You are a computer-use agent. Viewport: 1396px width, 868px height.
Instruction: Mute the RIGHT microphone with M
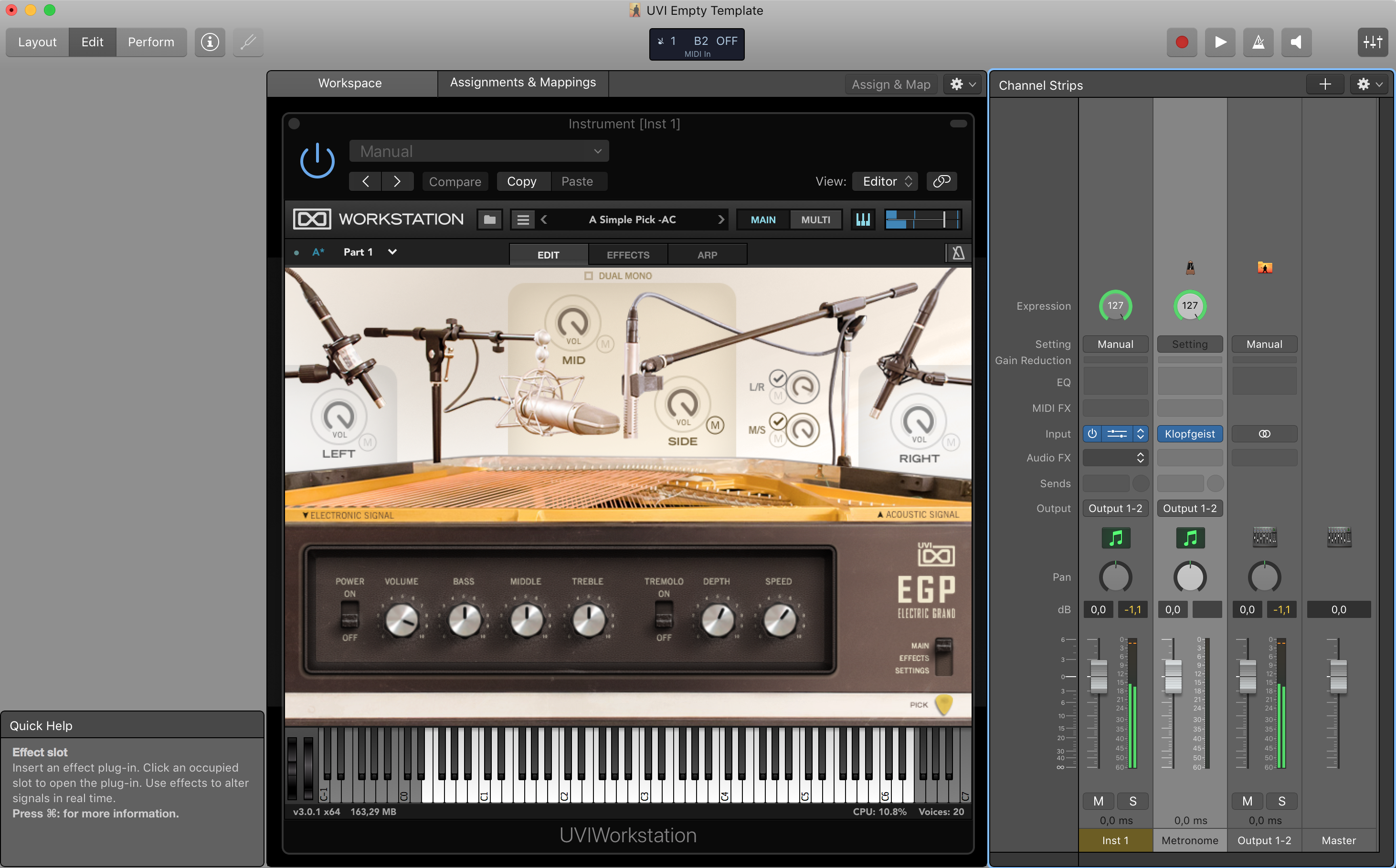[x=951, y=443]
